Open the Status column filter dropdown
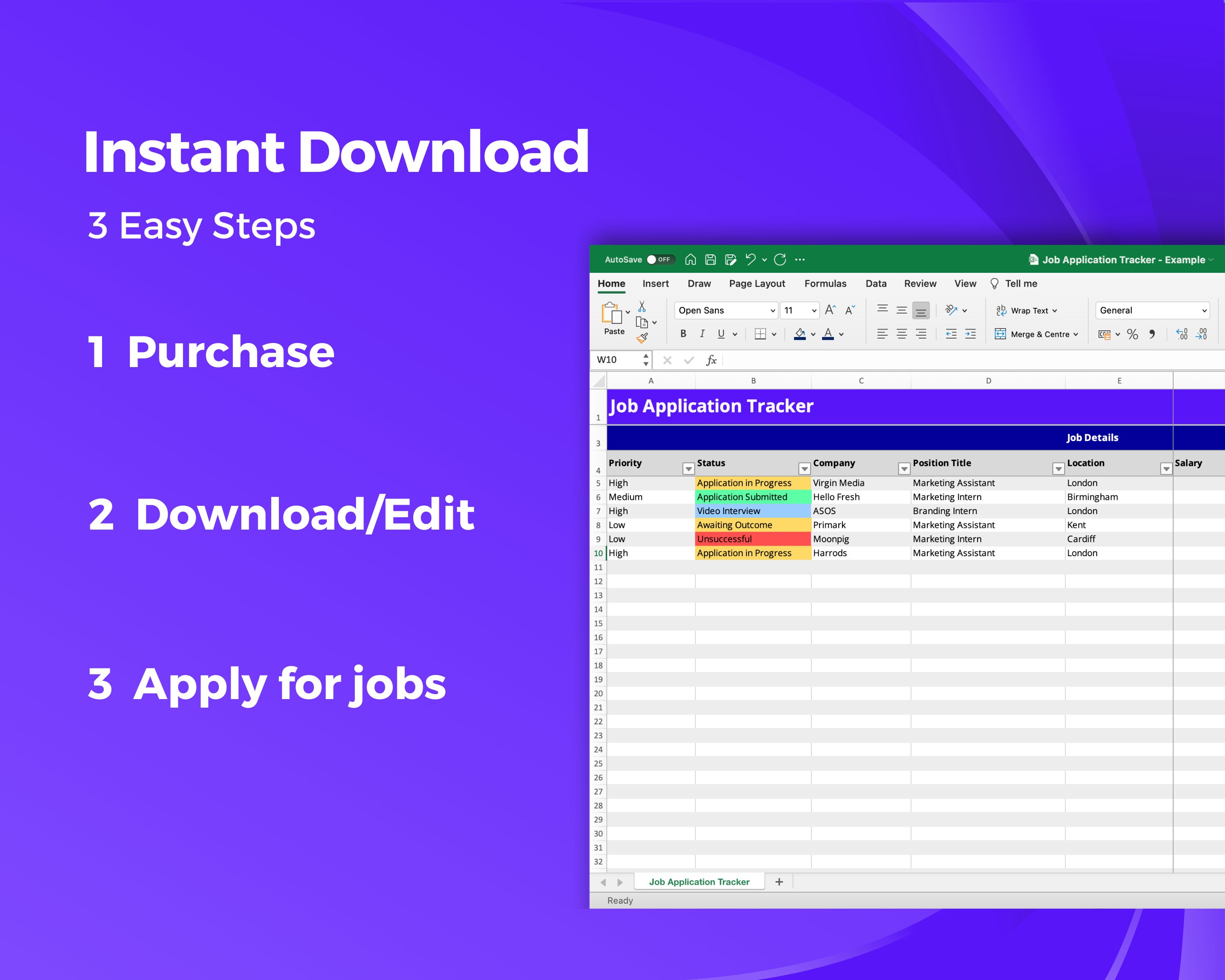This screenshot has width=1225, height=980. (x=804, y=468)
